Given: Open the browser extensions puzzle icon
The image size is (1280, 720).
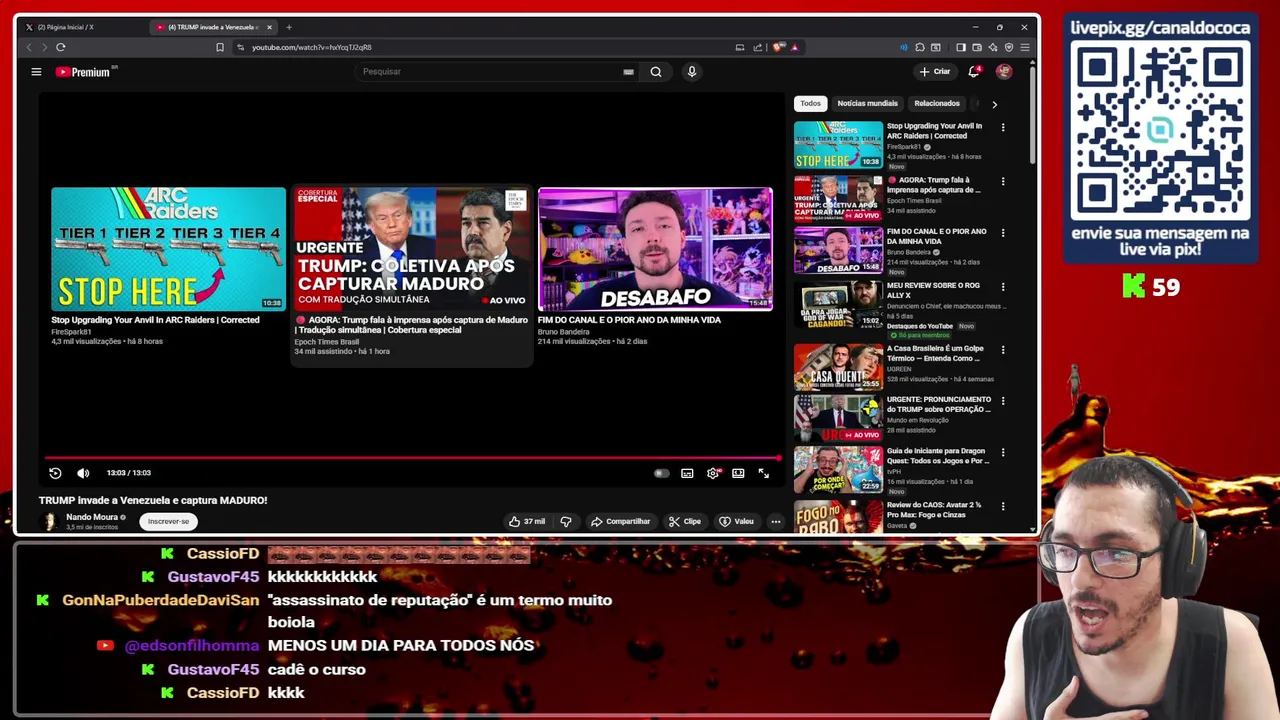Looking at the screenshot, I should click(x=920, y=47).
